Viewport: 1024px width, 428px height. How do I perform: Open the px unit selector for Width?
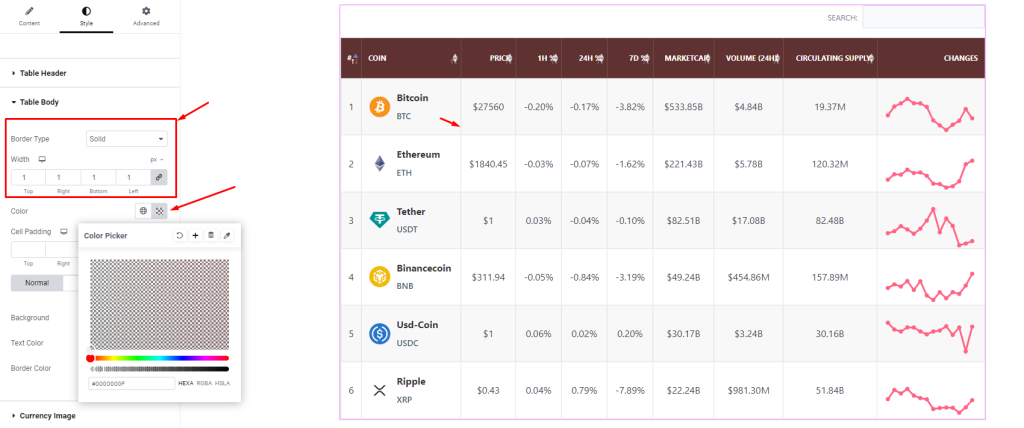157,159
